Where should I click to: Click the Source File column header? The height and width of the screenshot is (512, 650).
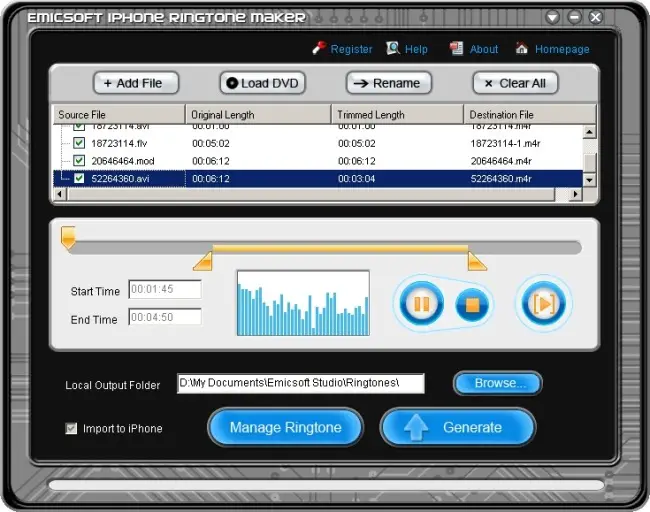[119, 114]
